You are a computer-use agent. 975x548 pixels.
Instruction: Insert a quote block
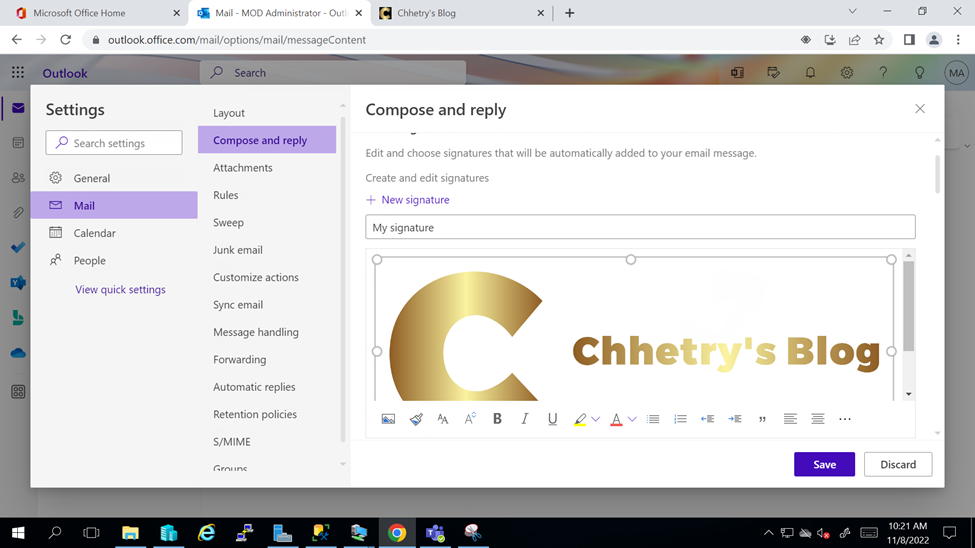(x=762, y=419)
